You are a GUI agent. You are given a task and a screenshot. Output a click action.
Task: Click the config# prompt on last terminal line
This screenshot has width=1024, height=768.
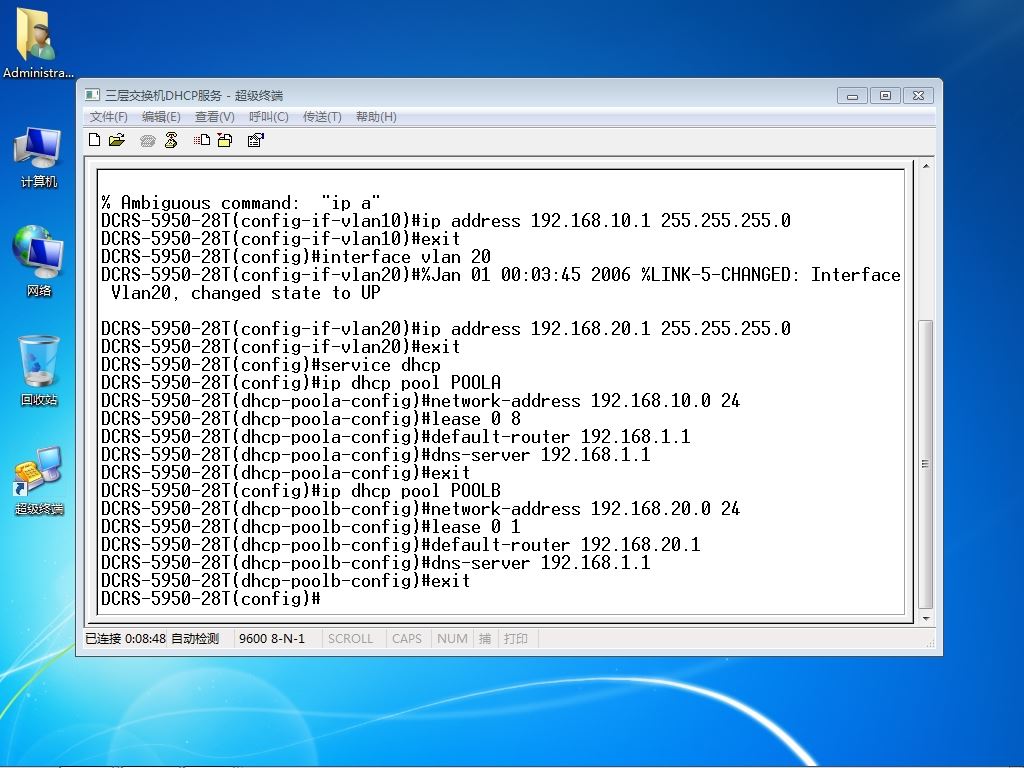[211, 598]
